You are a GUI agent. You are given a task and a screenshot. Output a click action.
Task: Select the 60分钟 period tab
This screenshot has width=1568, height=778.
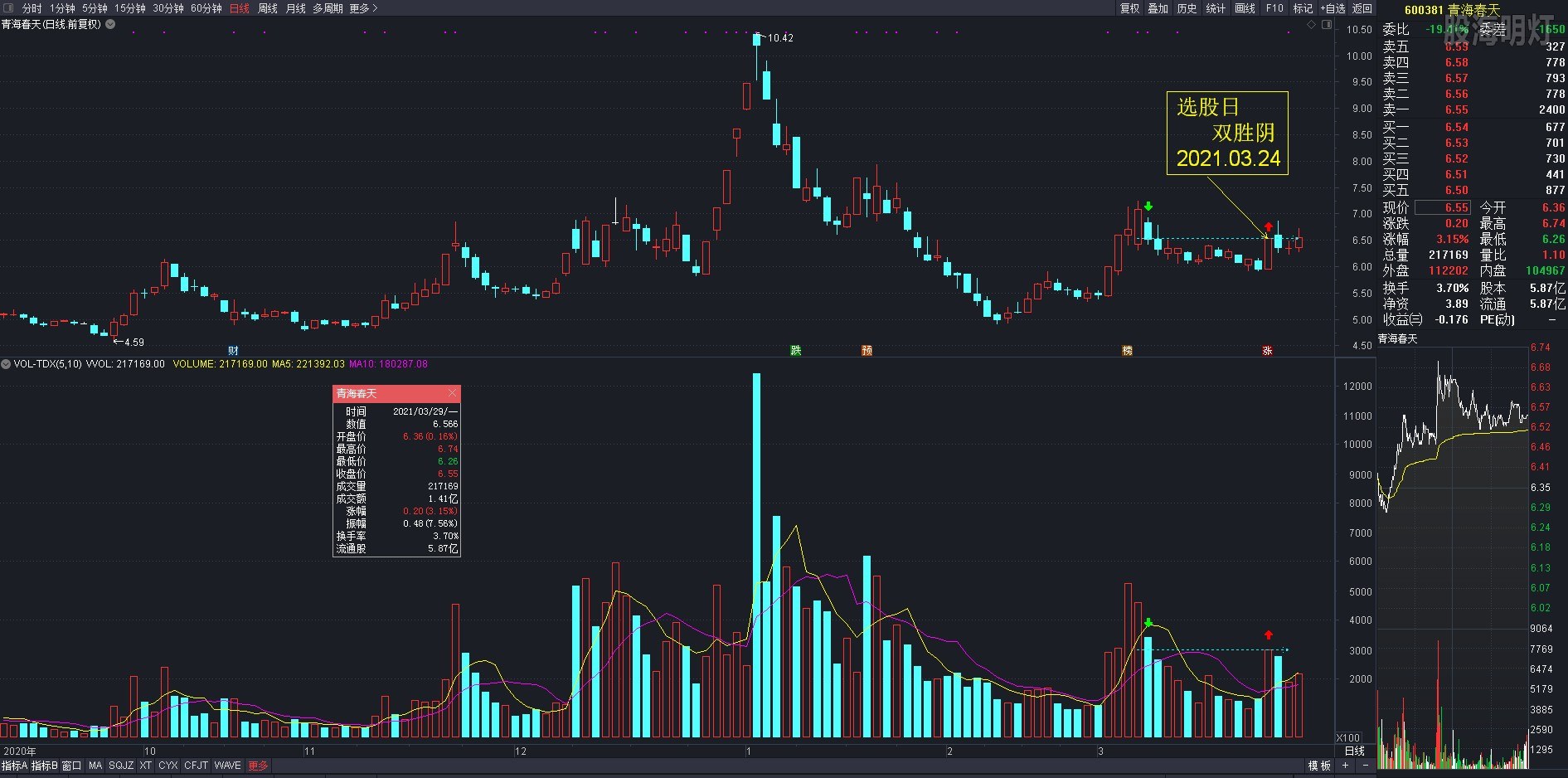(206, 8)
